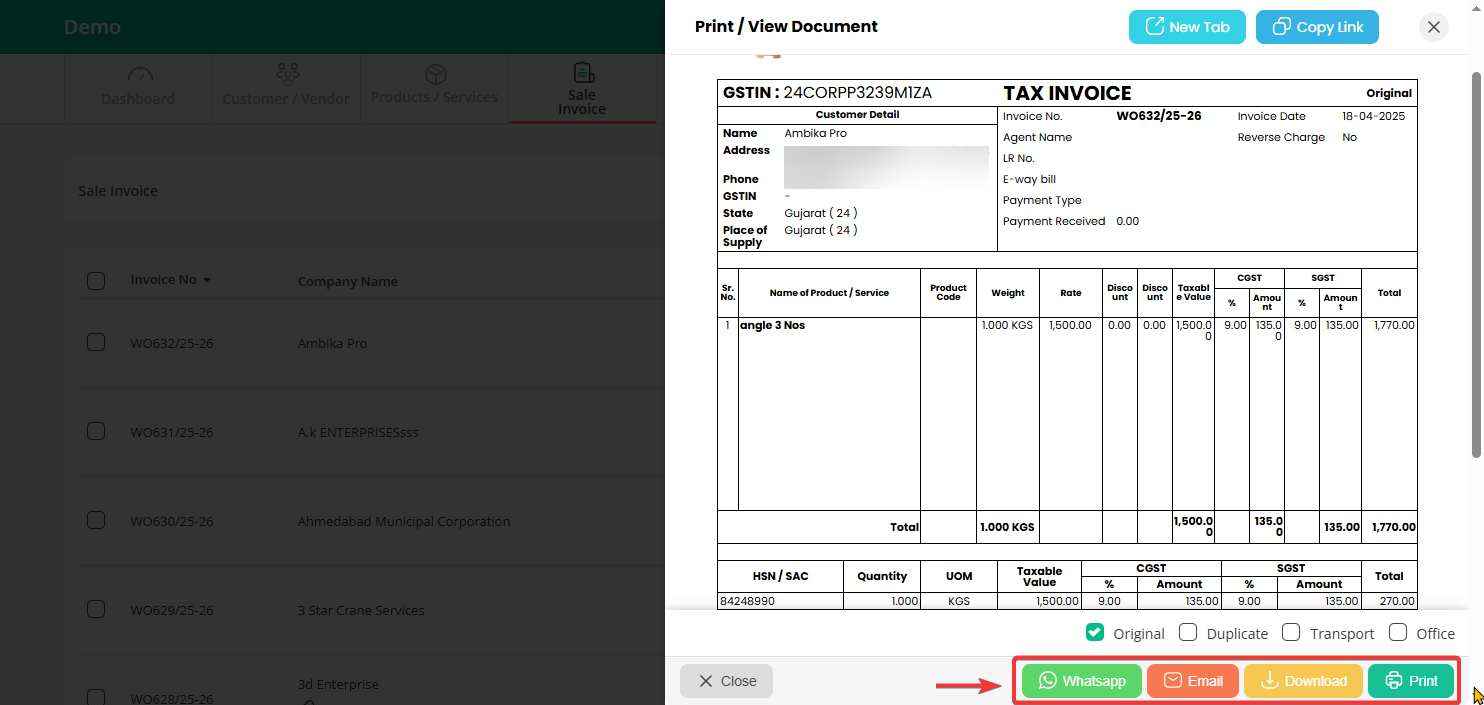Screen dimensions: 1484x705
Task: Open the Sale Invoice tab
Action: pos(582,89)
